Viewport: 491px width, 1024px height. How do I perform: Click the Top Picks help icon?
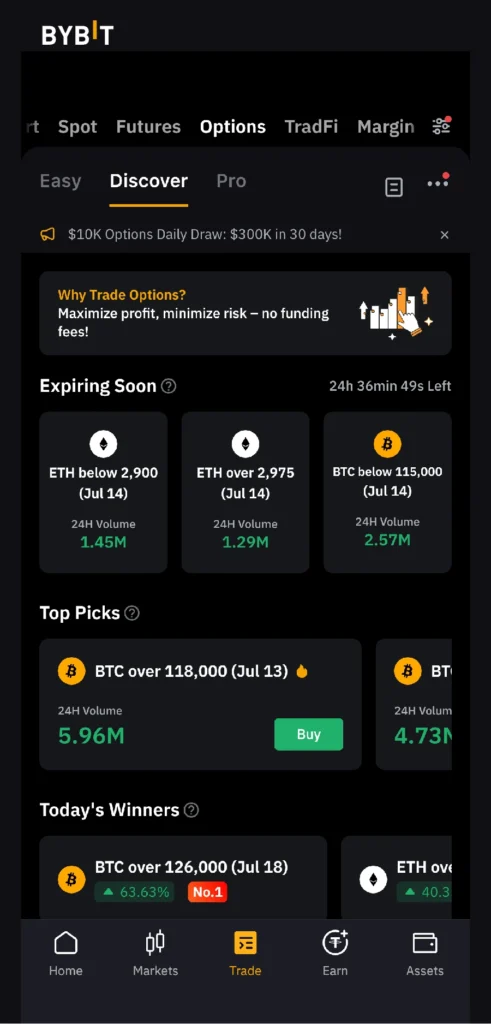[132, 613]
